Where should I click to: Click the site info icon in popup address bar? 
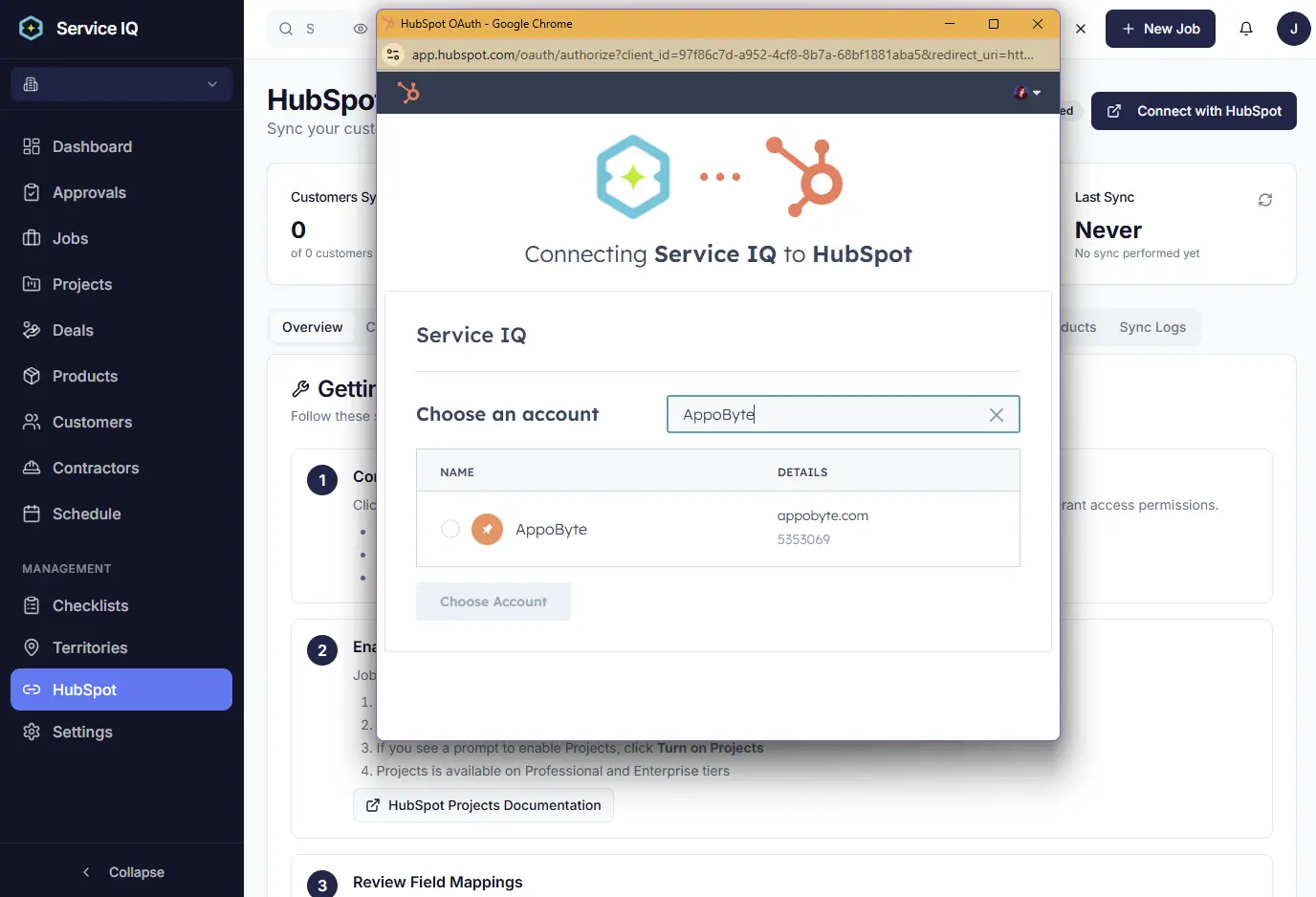tap(393, 55)
